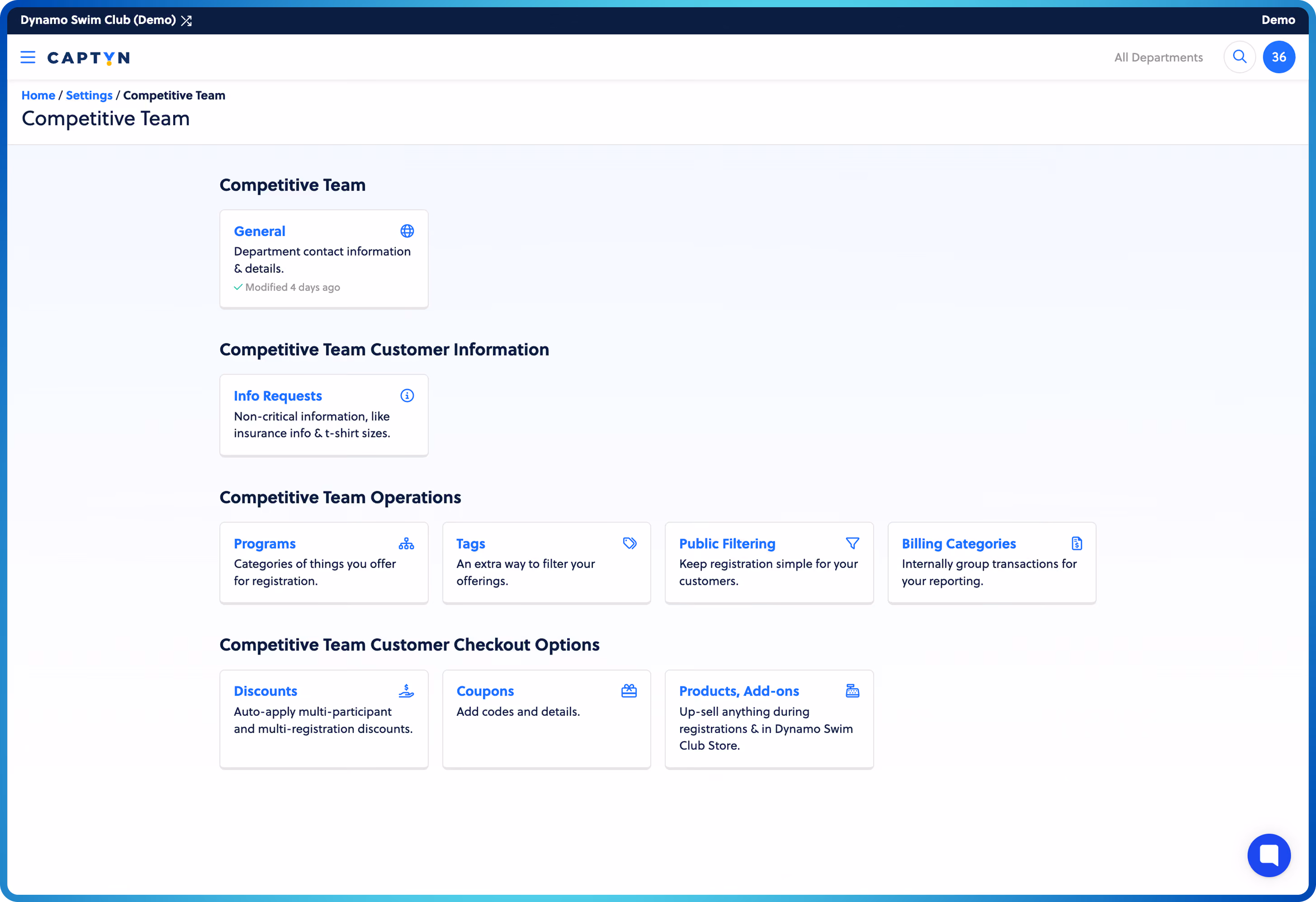Click 'Categories of things you offer' description
1316x902 pixels.
315,573
